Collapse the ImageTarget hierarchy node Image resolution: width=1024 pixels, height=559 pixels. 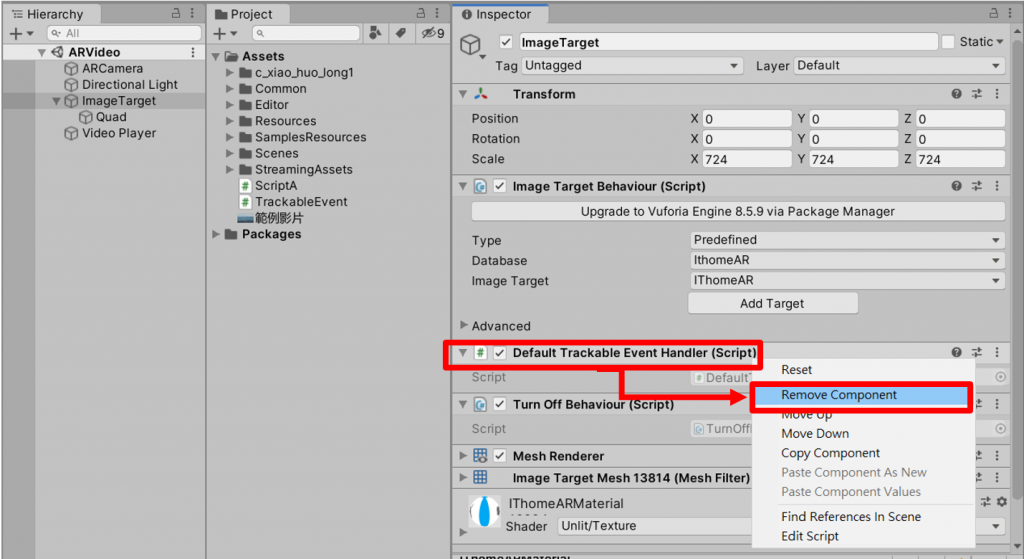click(57, 101)
